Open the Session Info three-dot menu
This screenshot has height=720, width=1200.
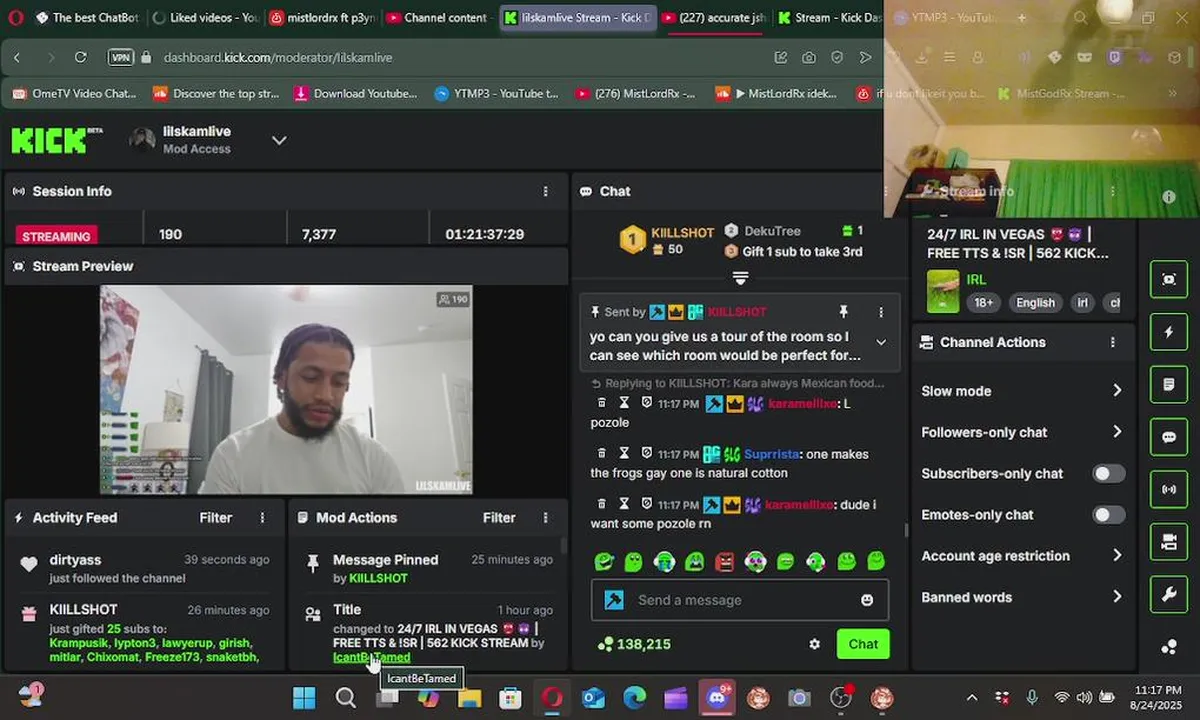545,191
